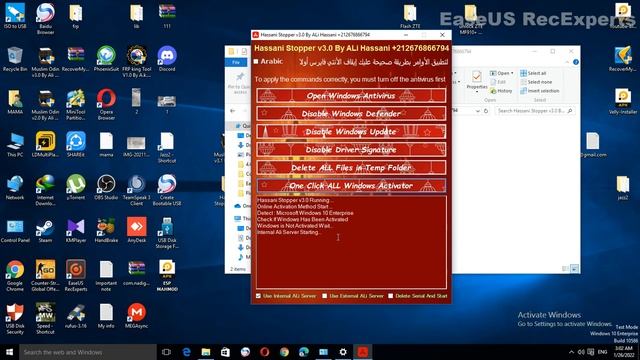Open Settings gear on the taskbar
Screen dimensions: 640x360
click(x=343, y=352)
